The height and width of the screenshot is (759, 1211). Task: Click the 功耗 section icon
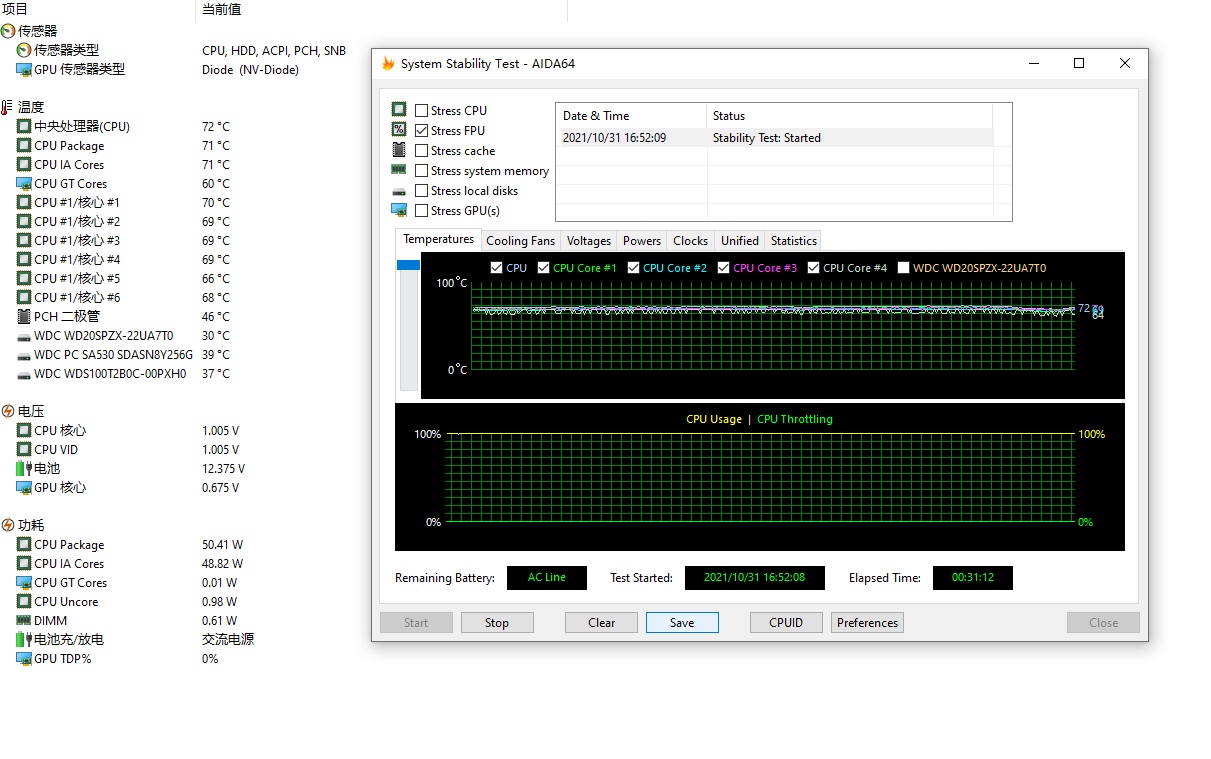[x=8, y=525]
